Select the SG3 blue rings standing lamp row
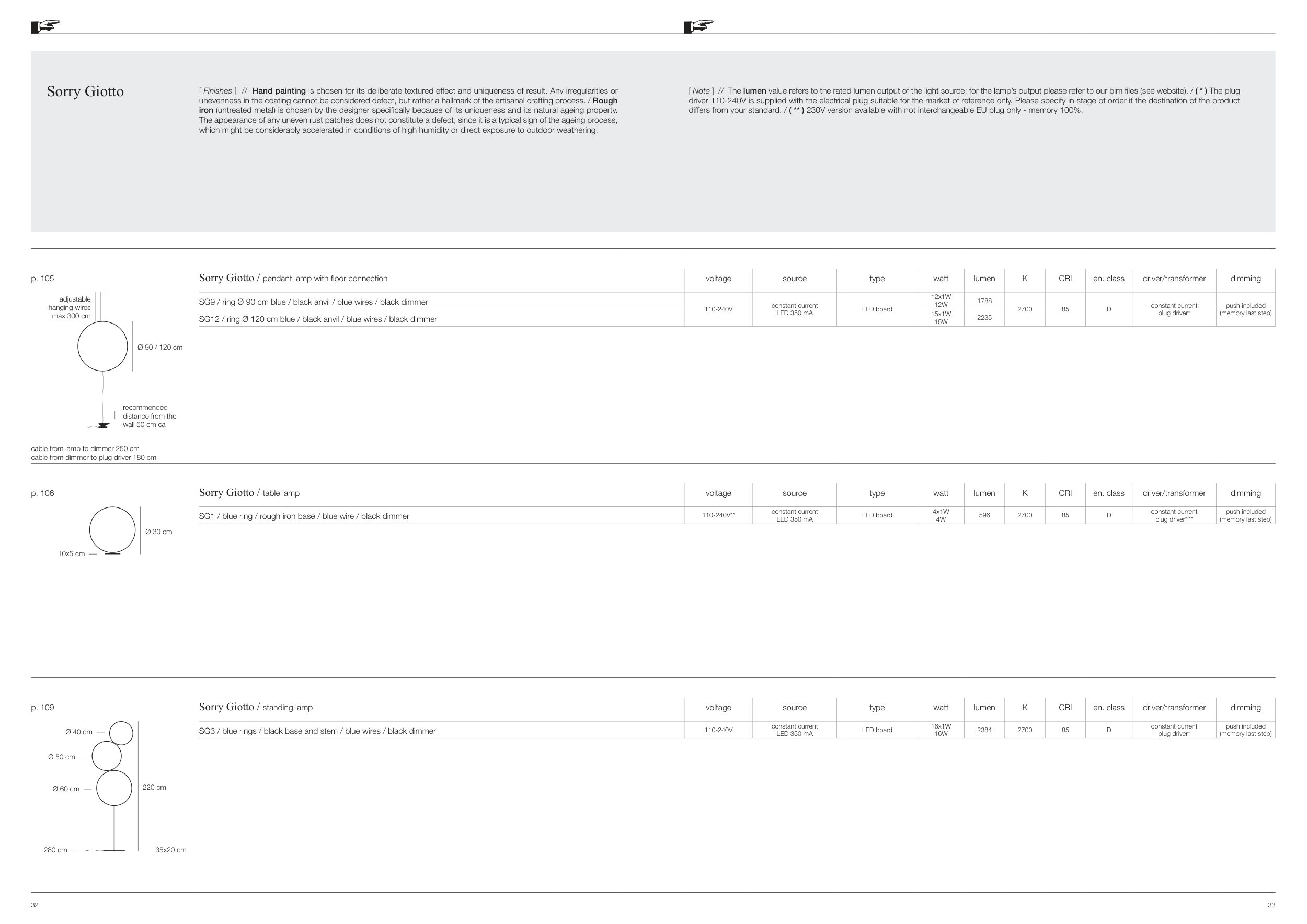Image resolution: width=1307 pixels, height=924 pixels. click(317, 731)
